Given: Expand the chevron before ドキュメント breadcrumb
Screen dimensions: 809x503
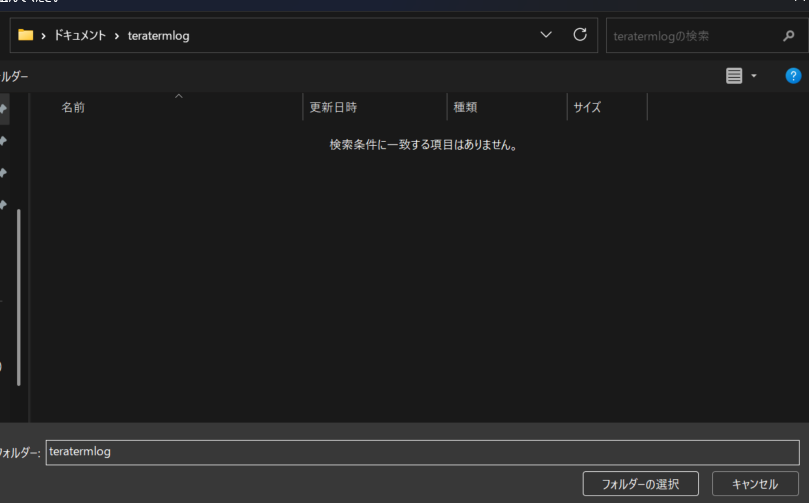Looking at the screenshot, I should [44, 36].
